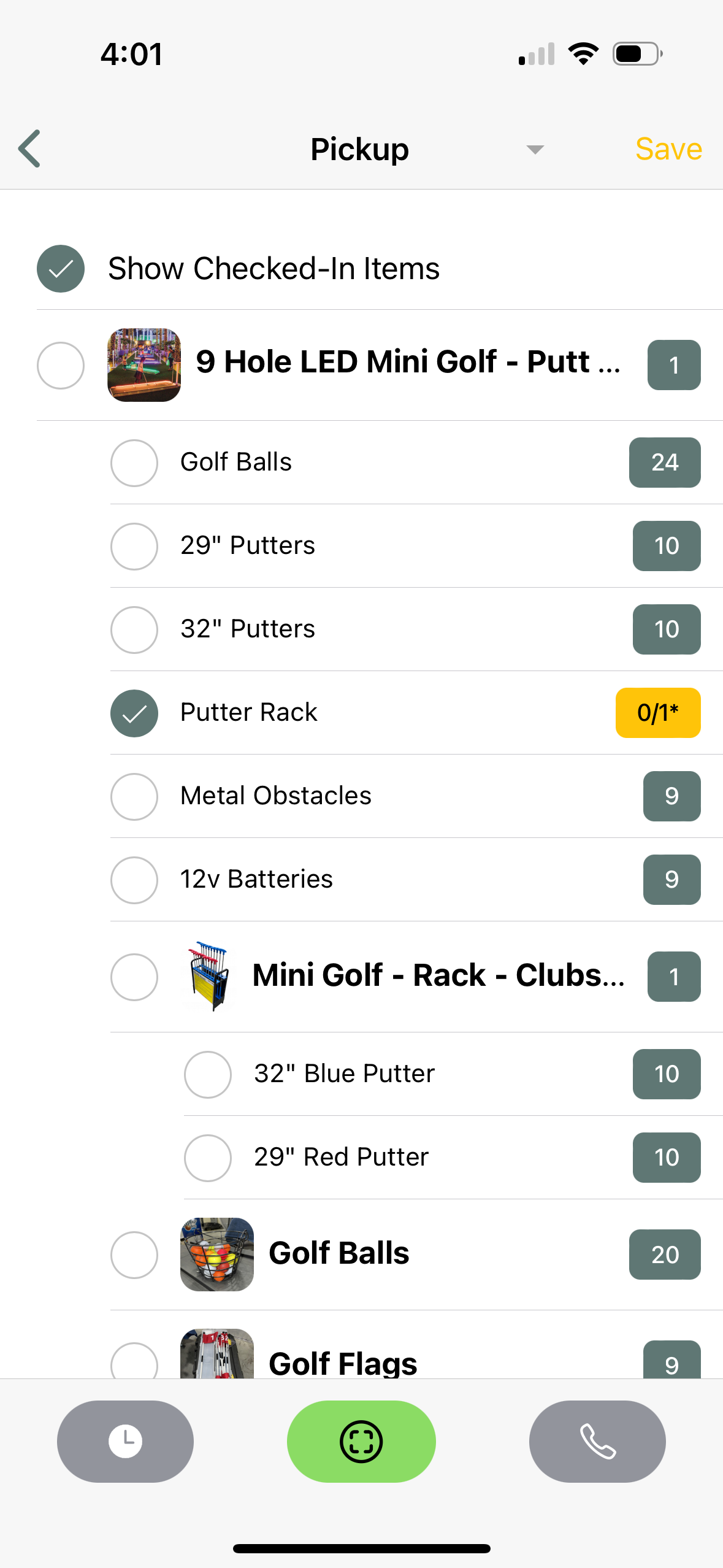The image size is (723, 1568).
Task: Check the 29" Putters item
Action: pos(134,546)
